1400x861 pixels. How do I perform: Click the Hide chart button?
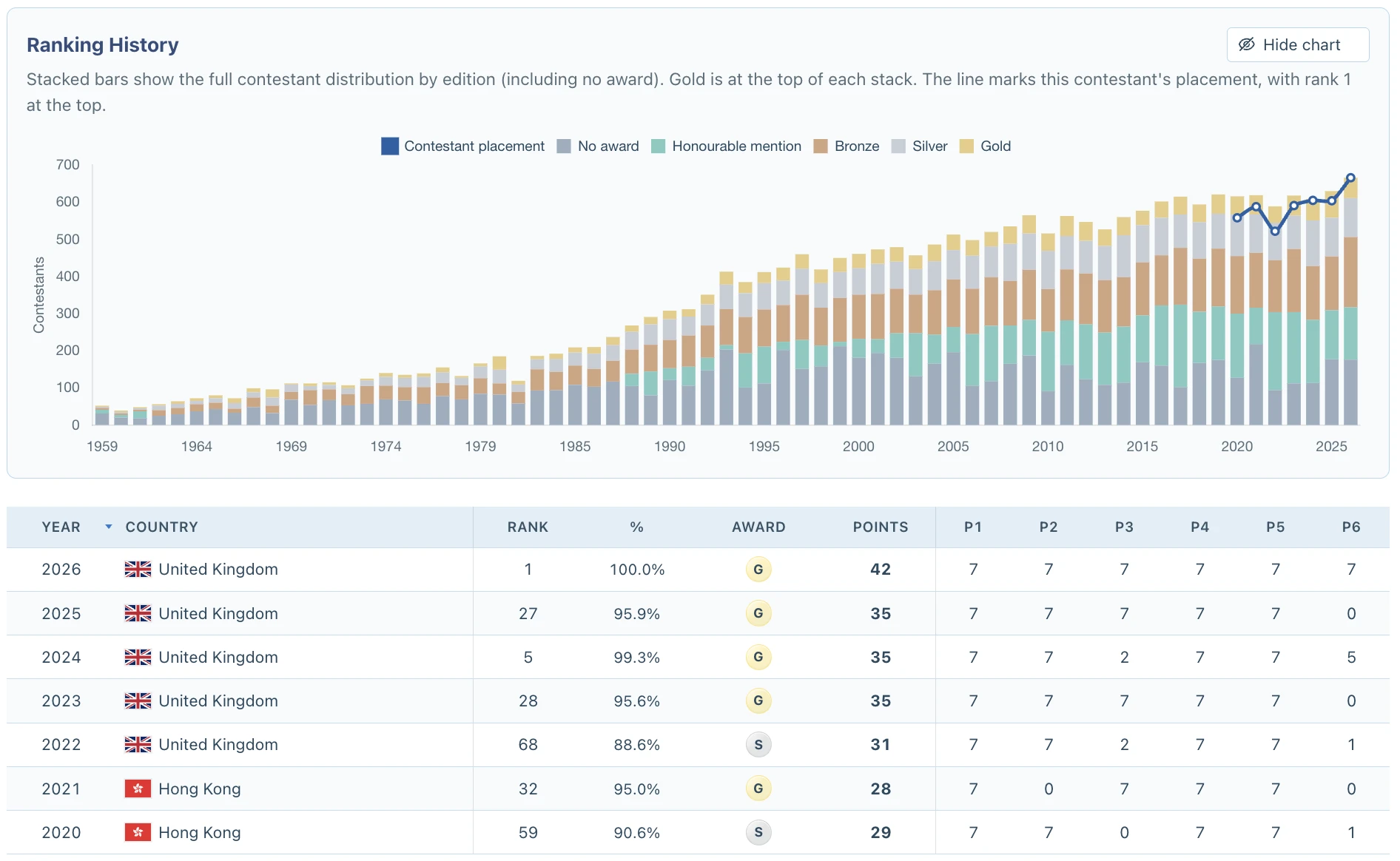[1297, 45]
